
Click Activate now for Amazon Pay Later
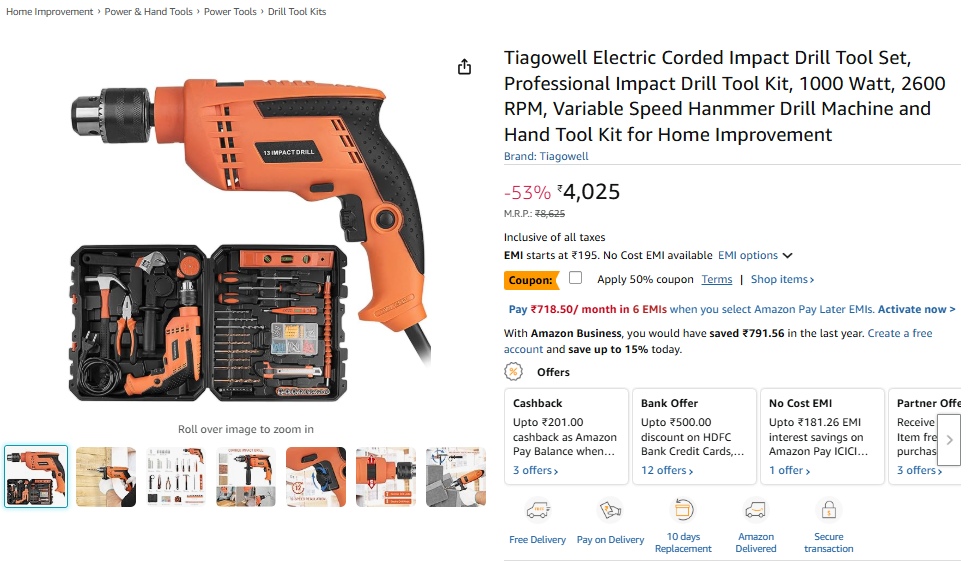point(916,309)
